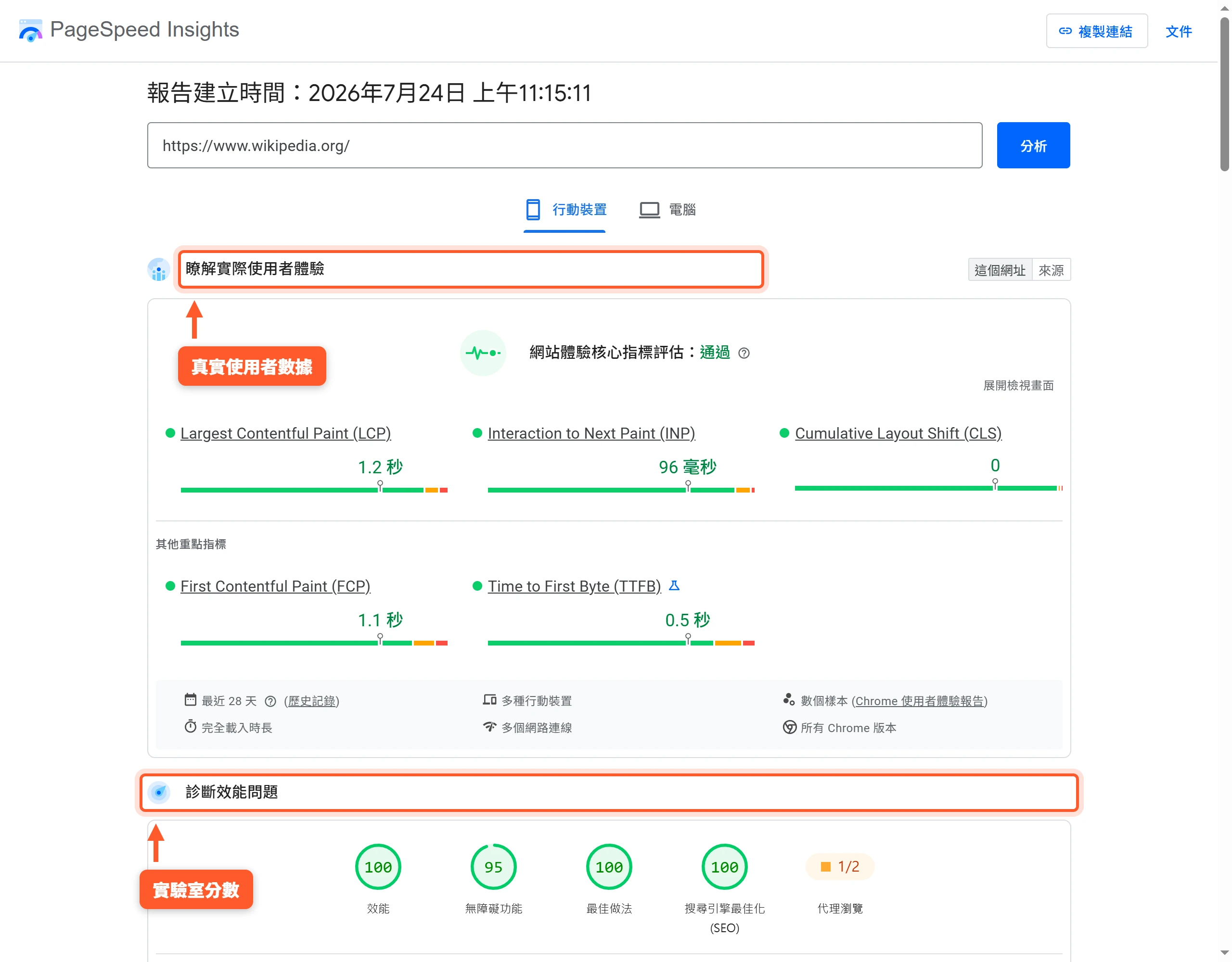This screenshot has width=1232, height=962.
Task: Click the Core Web Vitals pulse icon
Action: tap(483, 353)
